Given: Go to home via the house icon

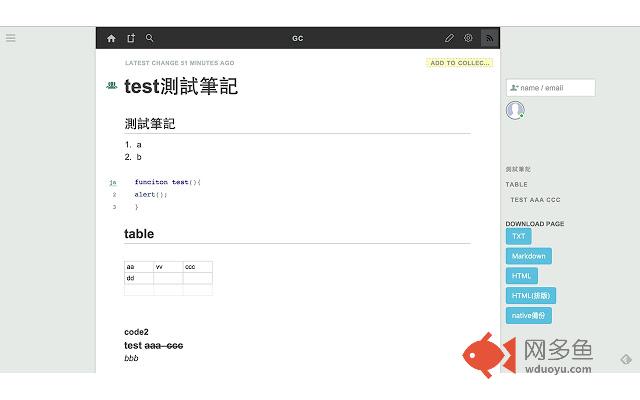Looking at the screenshot, I should 111,38.
